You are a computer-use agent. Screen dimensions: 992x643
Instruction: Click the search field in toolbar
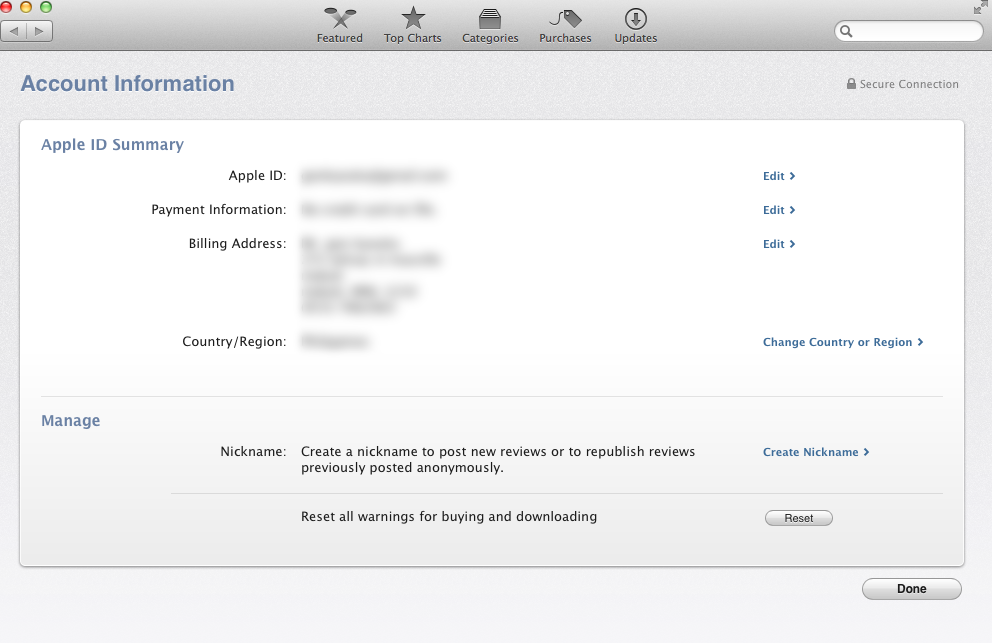coord(908,31)
